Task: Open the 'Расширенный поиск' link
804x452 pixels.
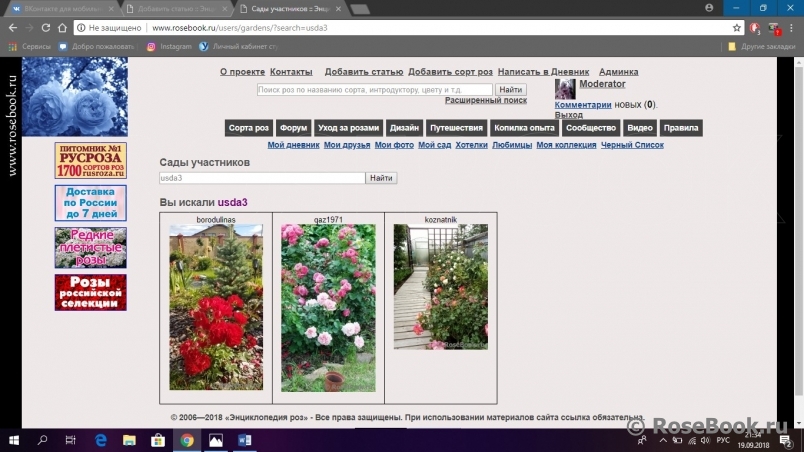Action: click(x=485, y=101)
